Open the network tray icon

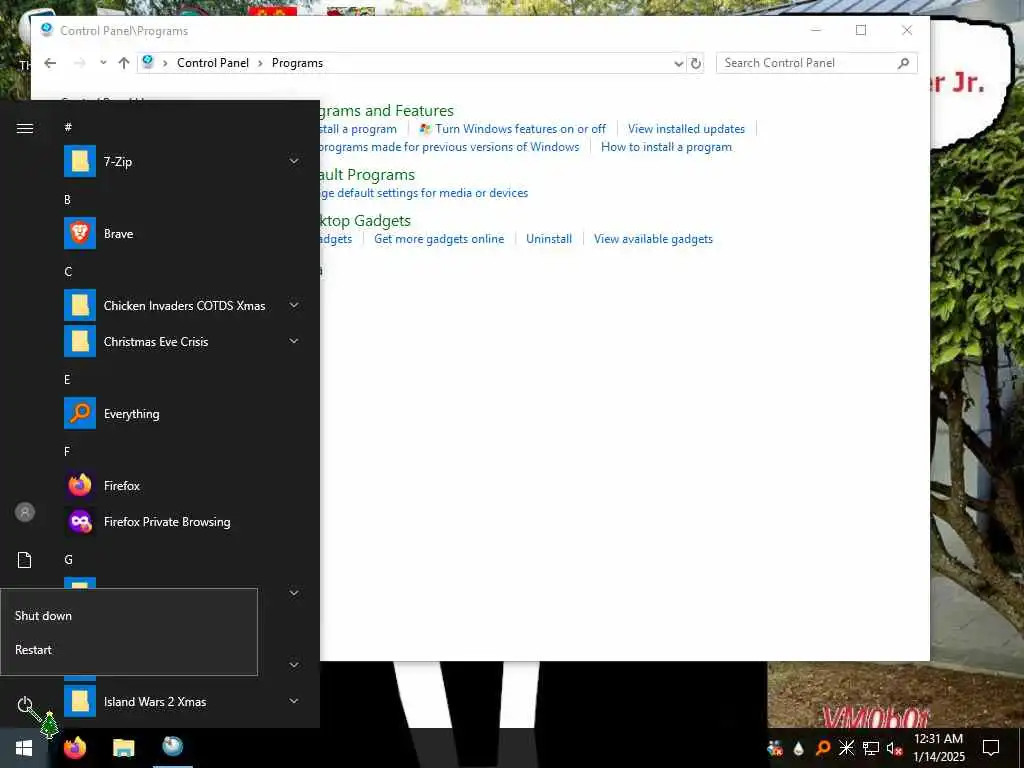[871, 748]
